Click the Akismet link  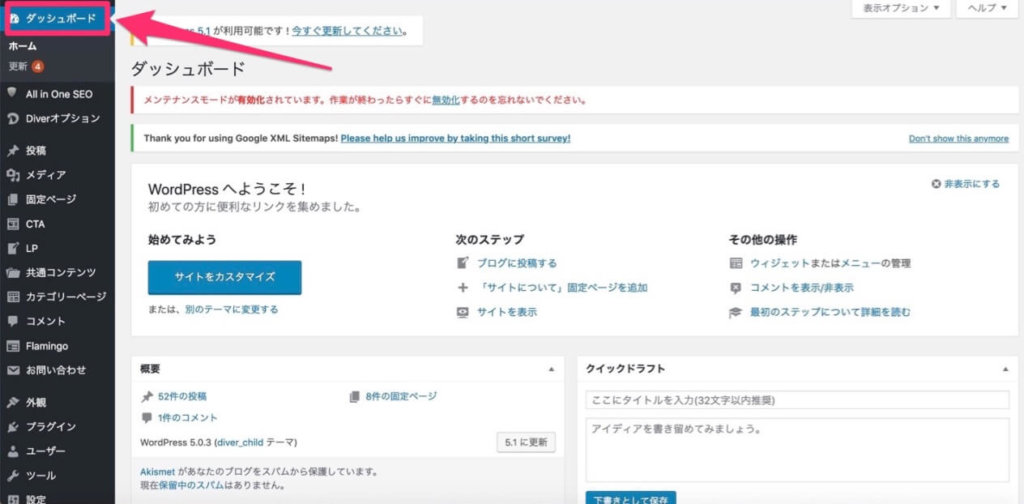coord(157,471)
